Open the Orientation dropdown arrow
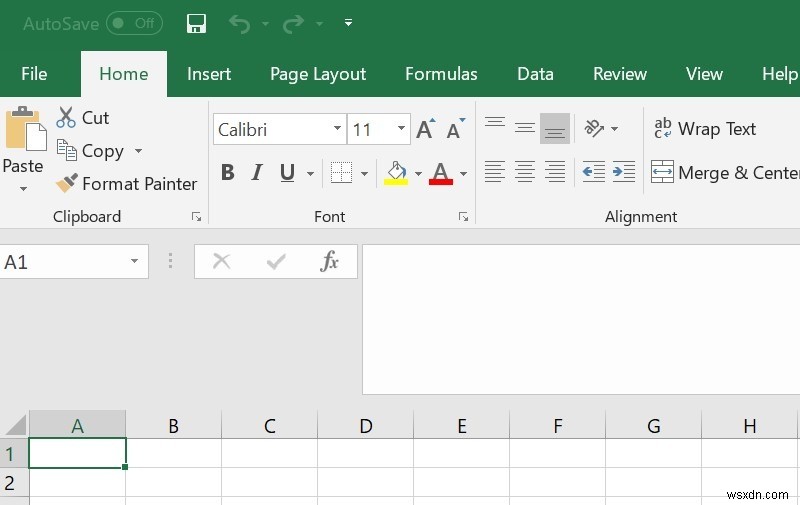This screenshot has height=505, width=800. click(615, 129)
